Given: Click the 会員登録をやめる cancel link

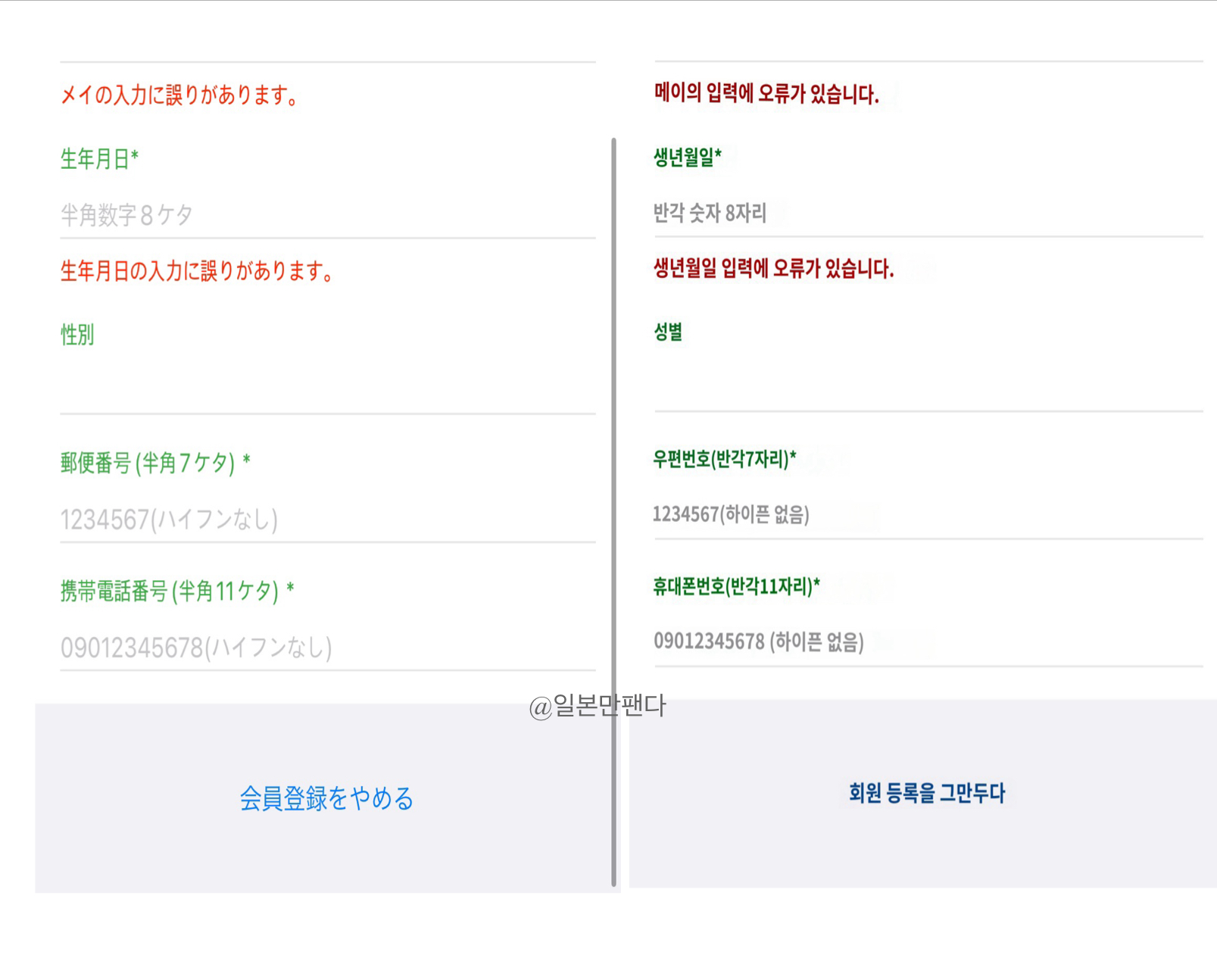Looking at the screenshot, I should click(x=326, y=798).
